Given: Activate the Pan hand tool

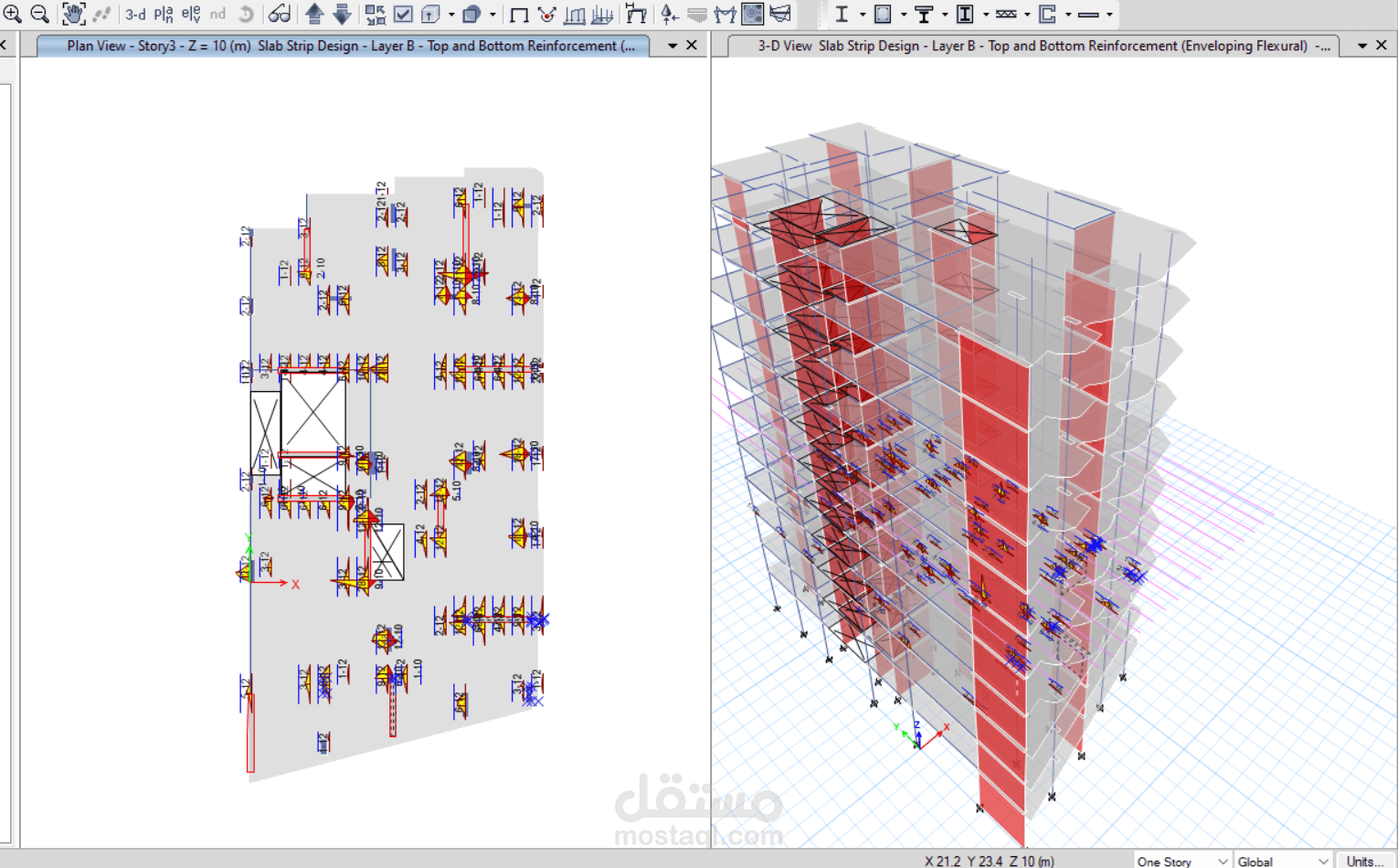Looking at the screenshot, I should coord(73,14).
